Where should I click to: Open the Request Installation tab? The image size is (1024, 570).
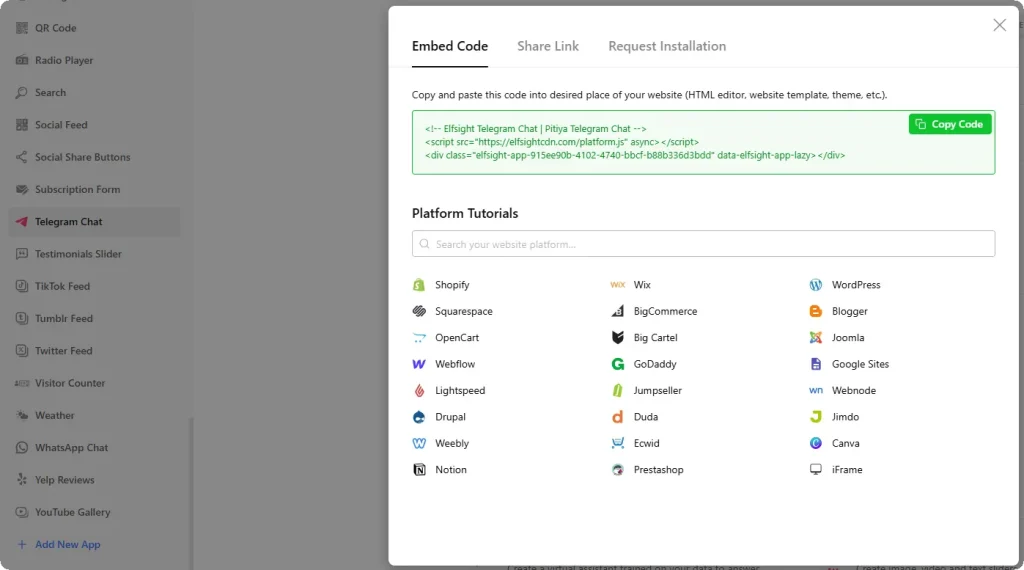(667, 46)
